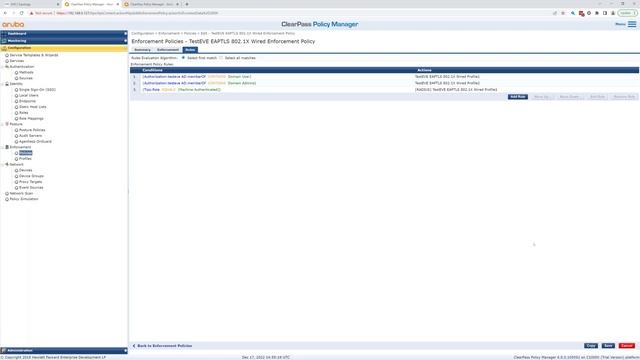Close the first browser tab

click(58, 4)
